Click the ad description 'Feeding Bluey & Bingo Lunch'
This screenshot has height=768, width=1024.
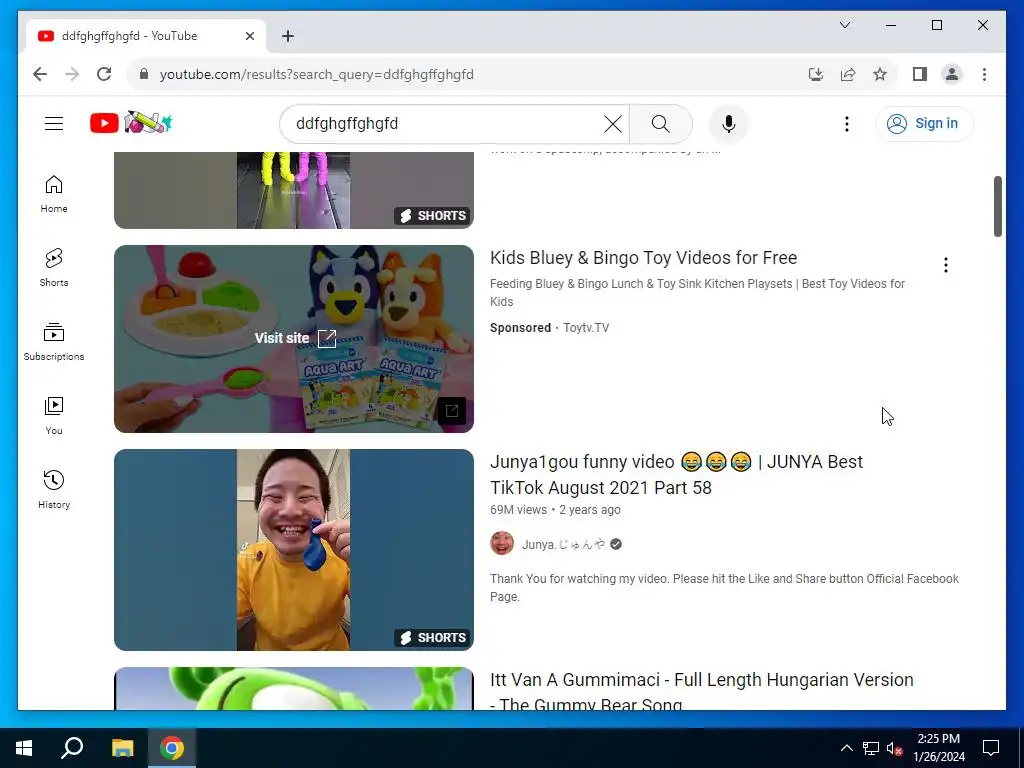[x=697, y=293]
